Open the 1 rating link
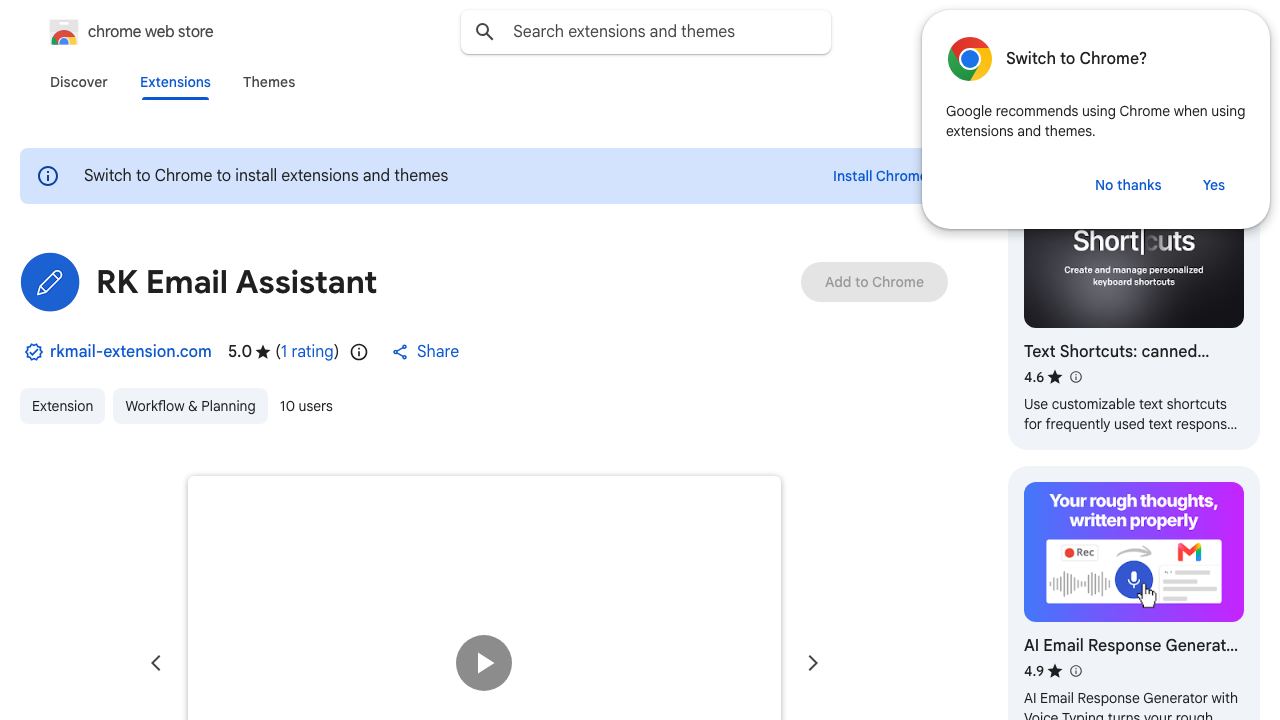1280x720 pixels. (307, 352)
